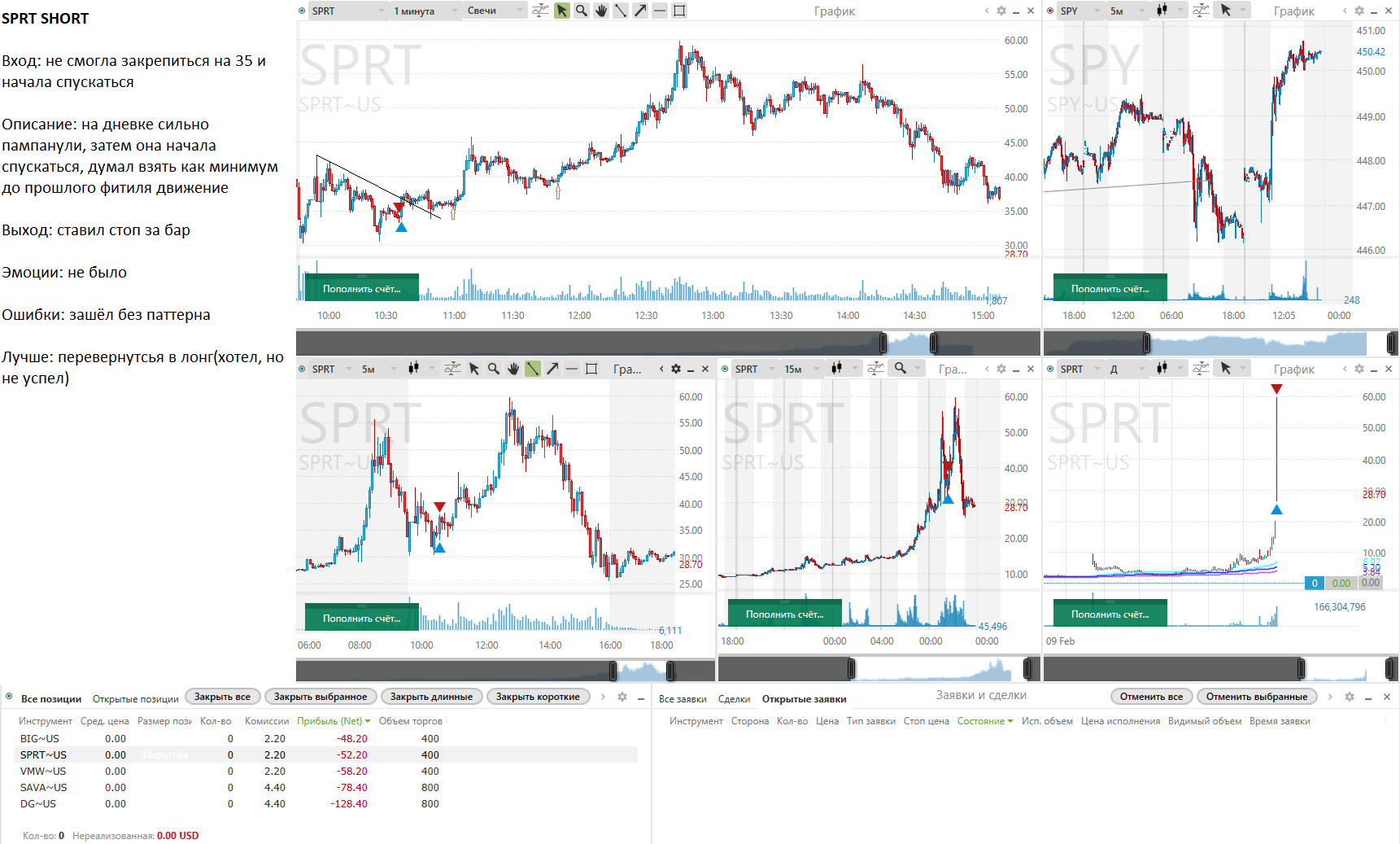Sort by 'Прибыль (Net)' column header
Image resolution: width=1400 pixels, height=844 pixels.
click(334, 721)
